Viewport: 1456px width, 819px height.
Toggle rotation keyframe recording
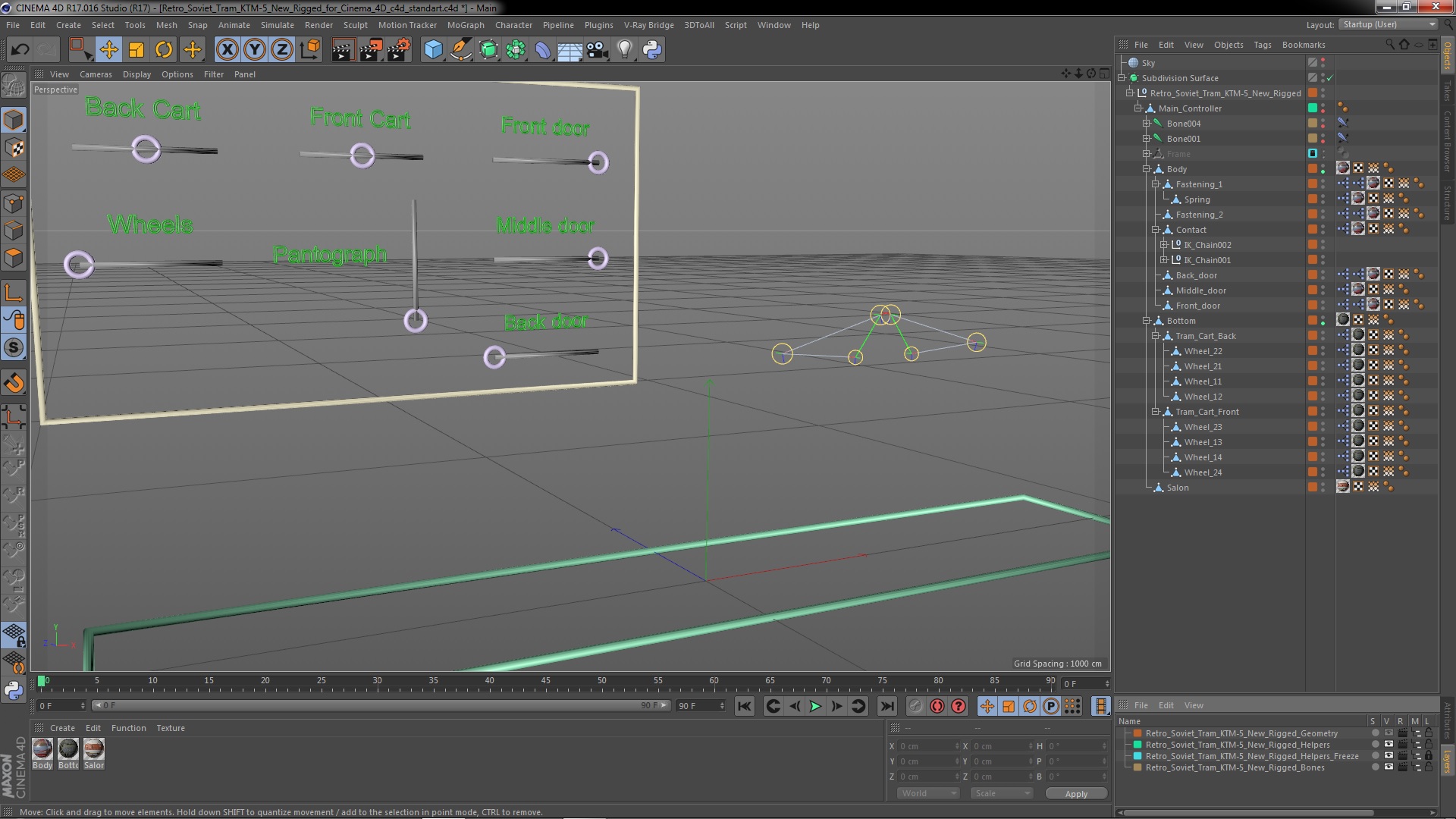click(x=1030, y=706)
